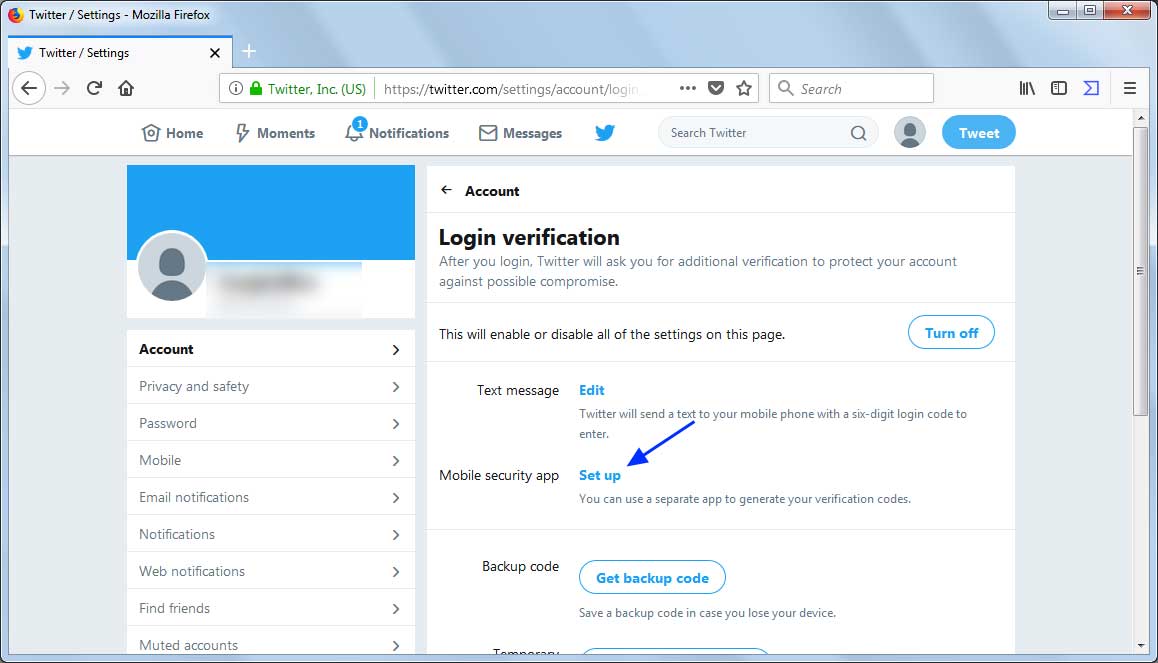The image size is (1158, 663).
Task: Open Password settings row
Action: (x=270, y=423)
